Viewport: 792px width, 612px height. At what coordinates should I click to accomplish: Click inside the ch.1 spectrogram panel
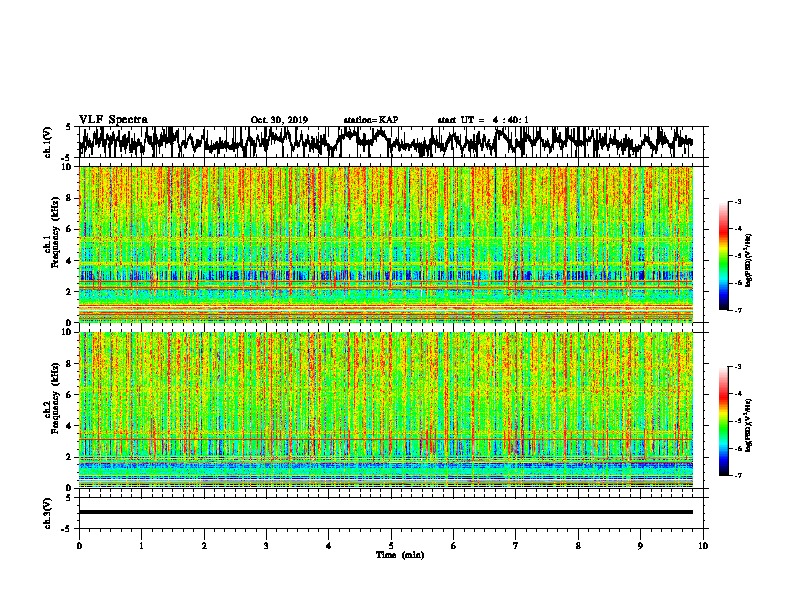(x=385, y=244)
